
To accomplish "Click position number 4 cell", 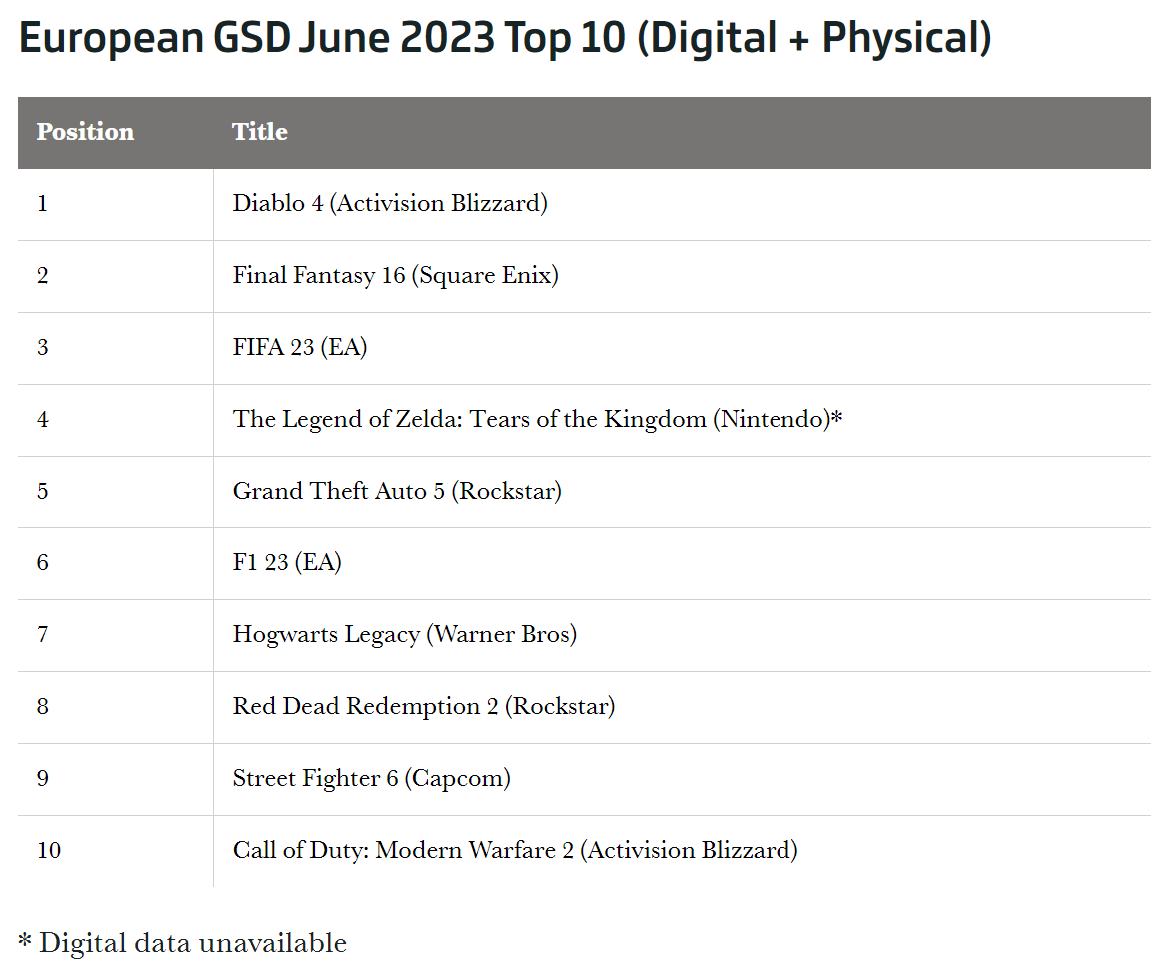I will pyautogui.click(x=42, y=420).
